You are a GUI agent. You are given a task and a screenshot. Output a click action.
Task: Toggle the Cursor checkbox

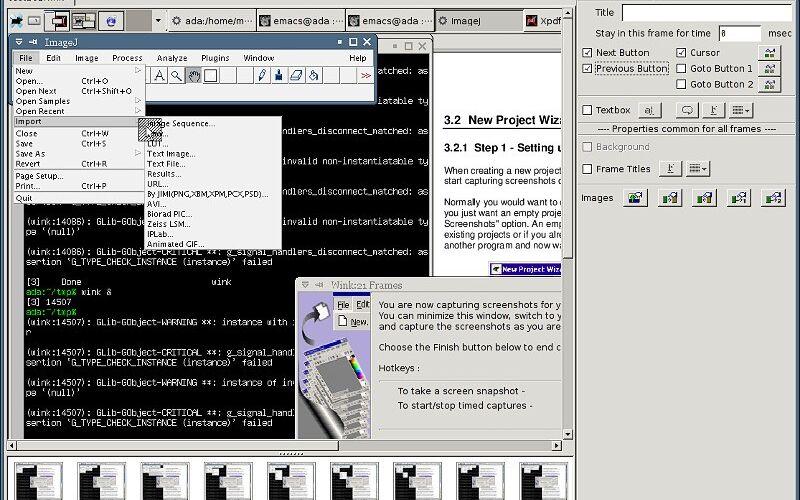(681, 53)
